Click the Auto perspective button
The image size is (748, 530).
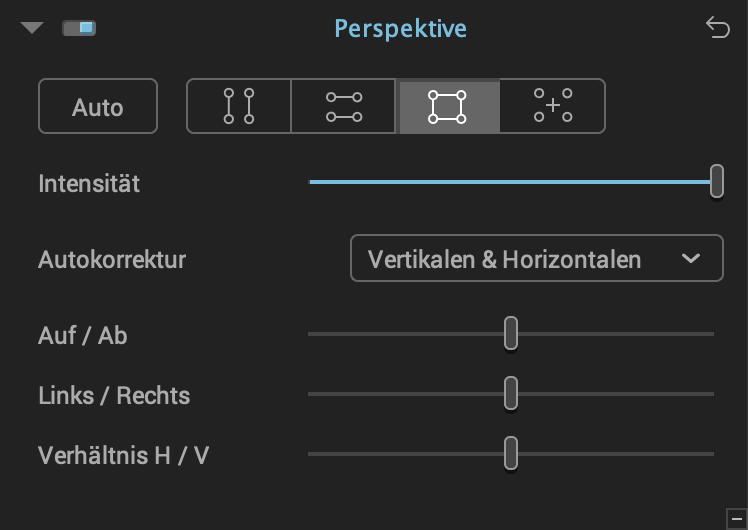pos(98,106)
